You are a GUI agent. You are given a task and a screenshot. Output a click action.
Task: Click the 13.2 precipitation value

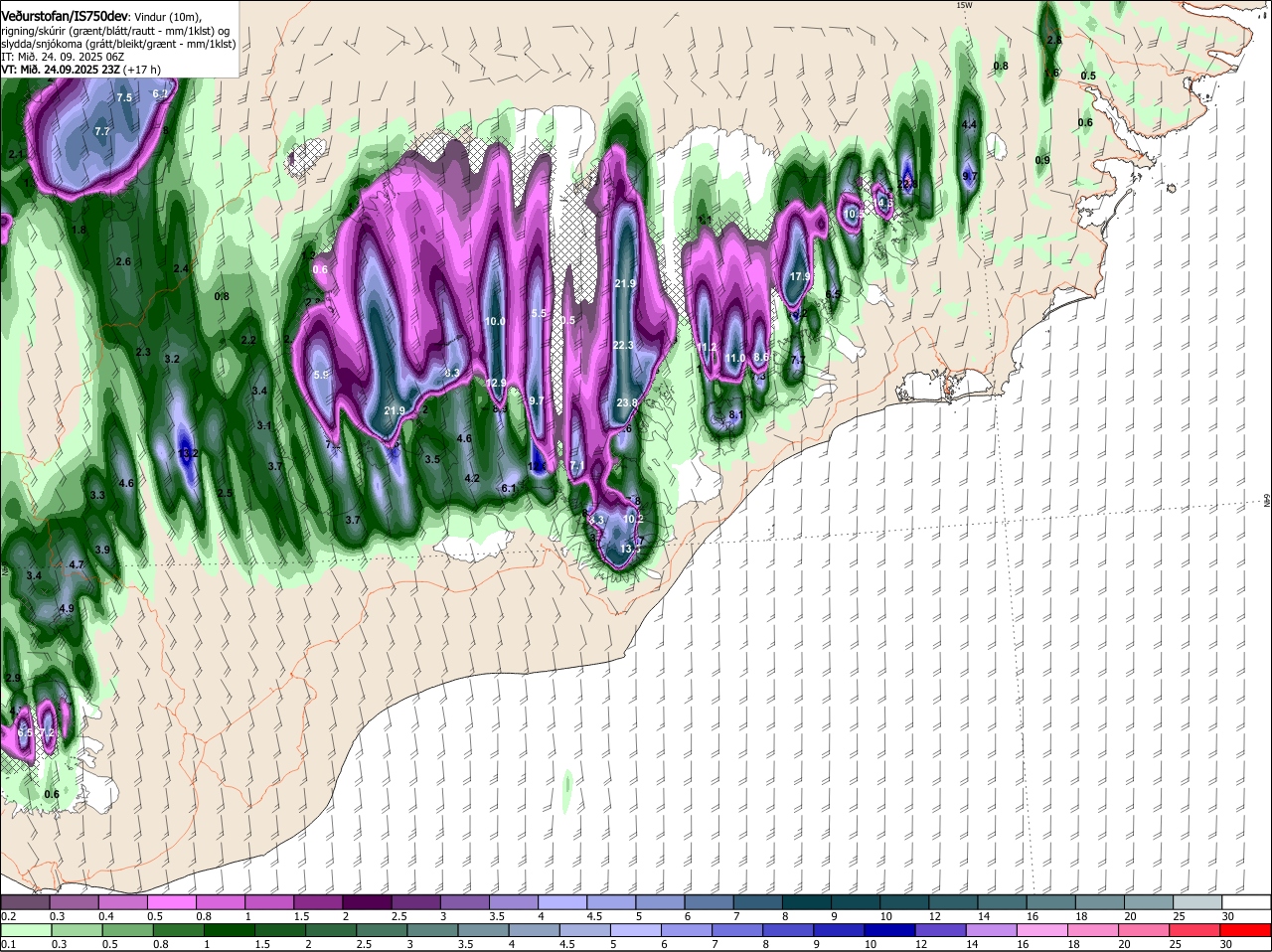pos(188,453)
